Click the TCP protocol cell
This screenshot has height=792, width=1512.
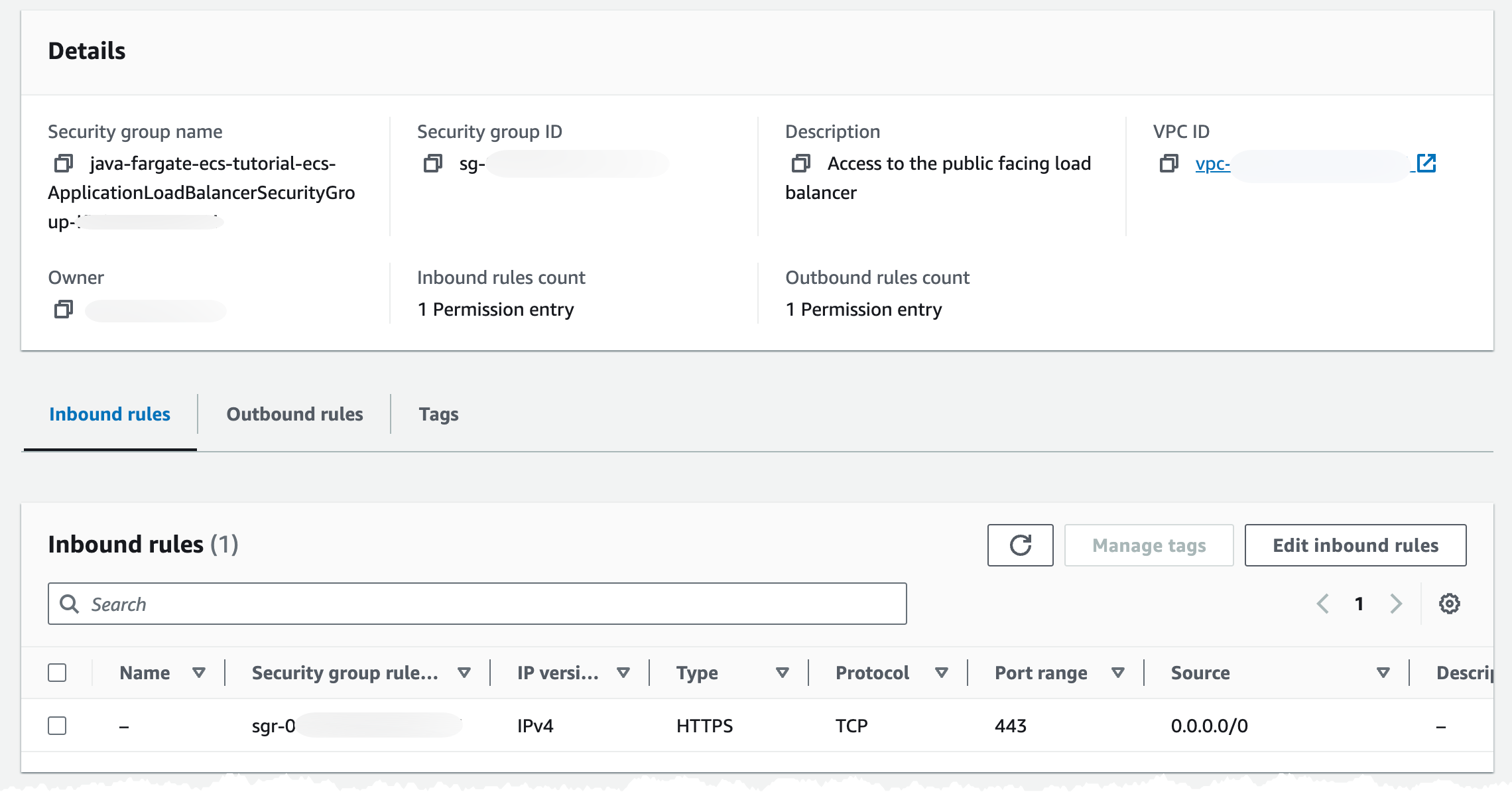tap(851, 726)
